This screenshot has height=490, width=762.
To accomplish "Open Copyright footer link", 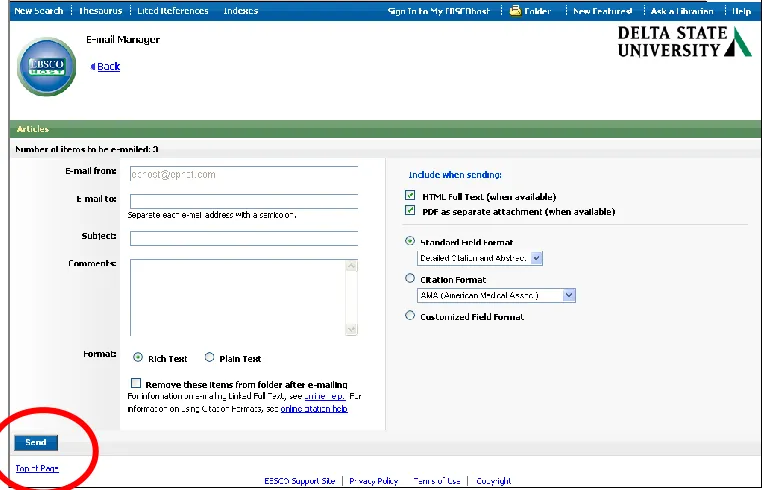I will tap(494, 481).
